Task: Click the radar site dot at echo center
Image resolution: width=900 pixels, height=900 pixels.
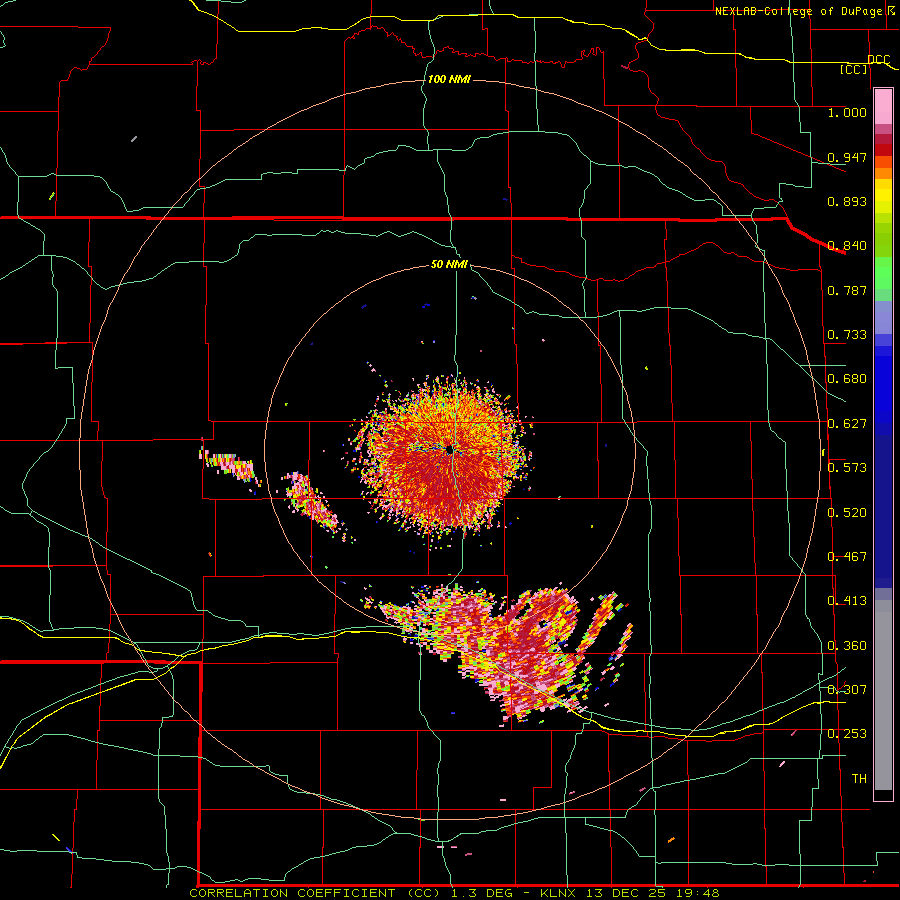Action: coord(449,449)
